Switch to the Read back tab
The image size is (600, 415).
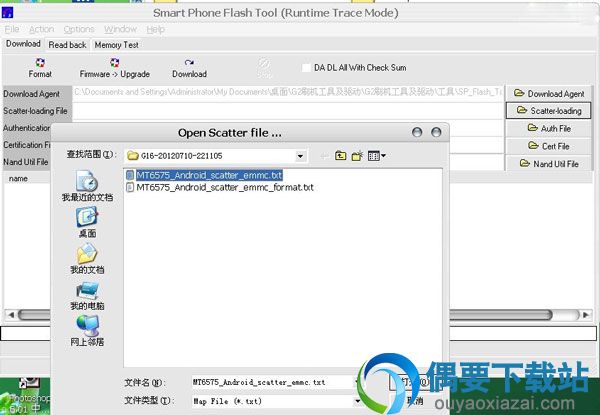pyautogui.click(x=67, y=45)
